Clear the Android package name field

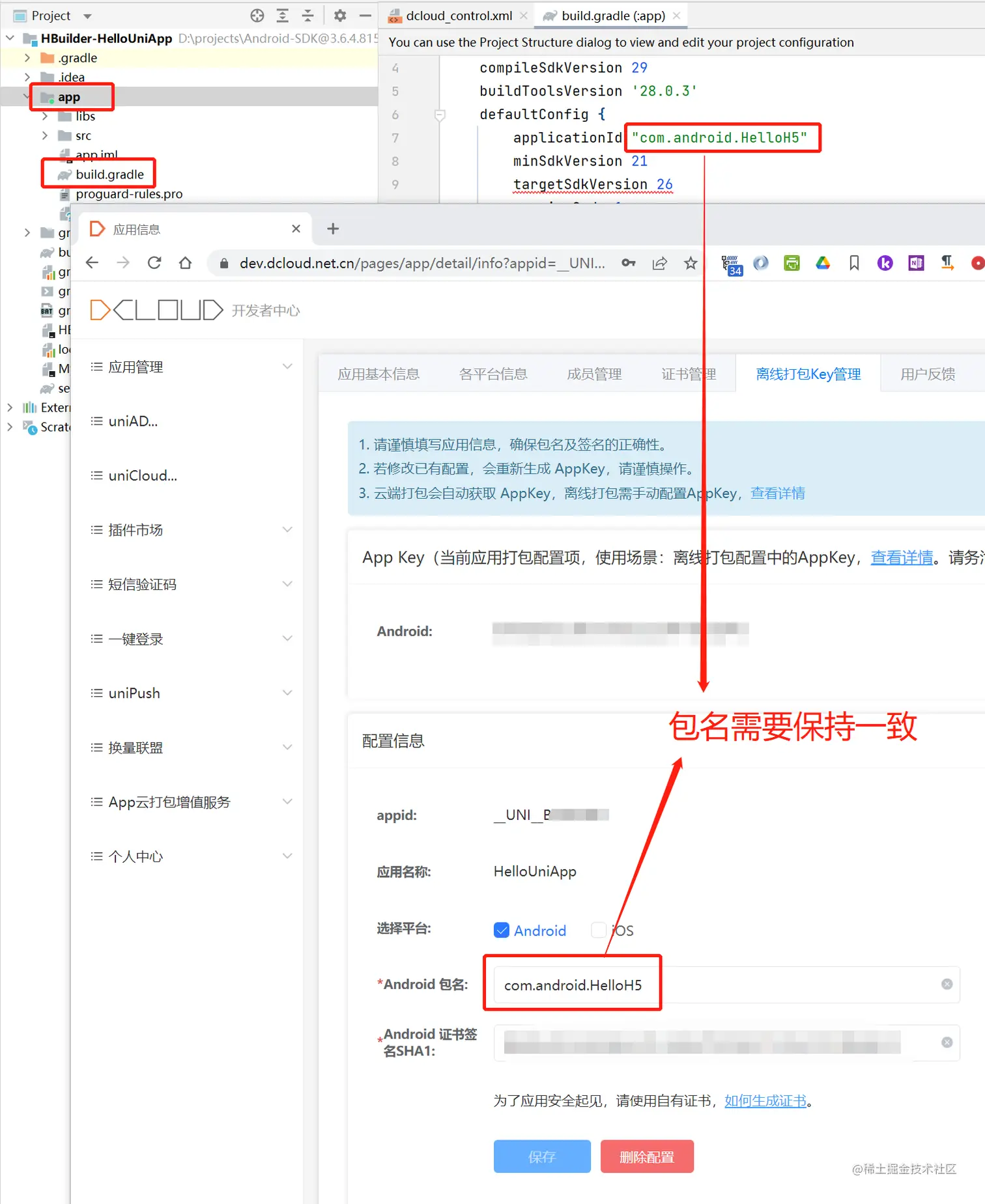pyautogui.click(x=947, y=984)
